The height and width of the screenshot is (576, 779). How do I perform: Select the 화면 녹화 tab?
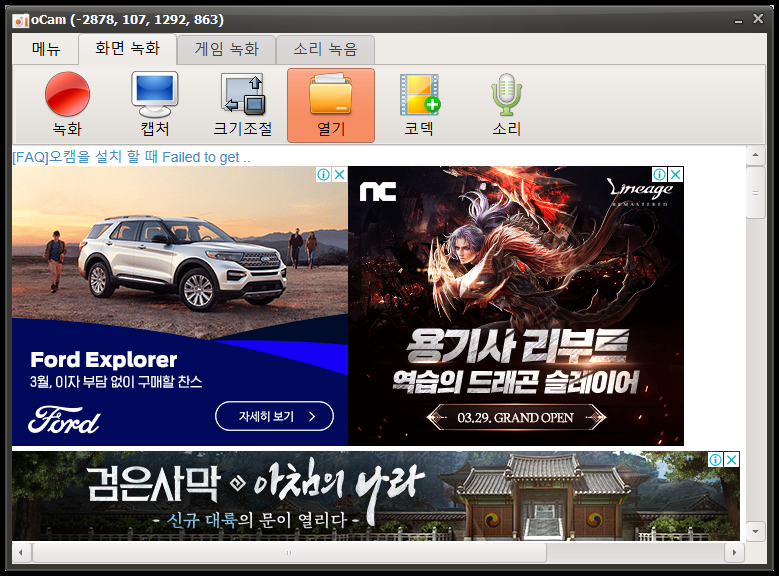[128, 49]
